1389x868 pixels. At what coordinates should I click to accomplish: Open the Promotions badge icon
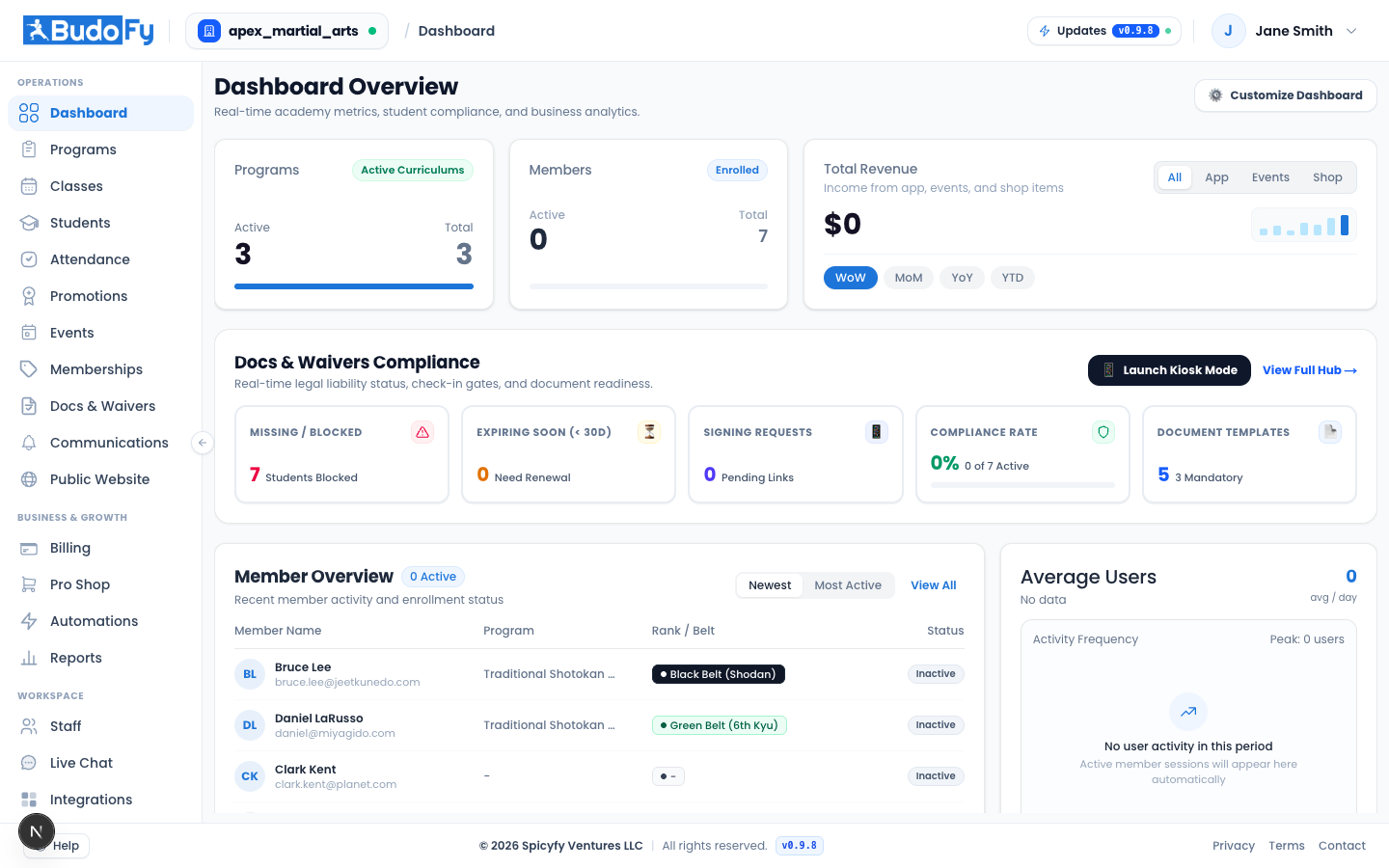29,296
